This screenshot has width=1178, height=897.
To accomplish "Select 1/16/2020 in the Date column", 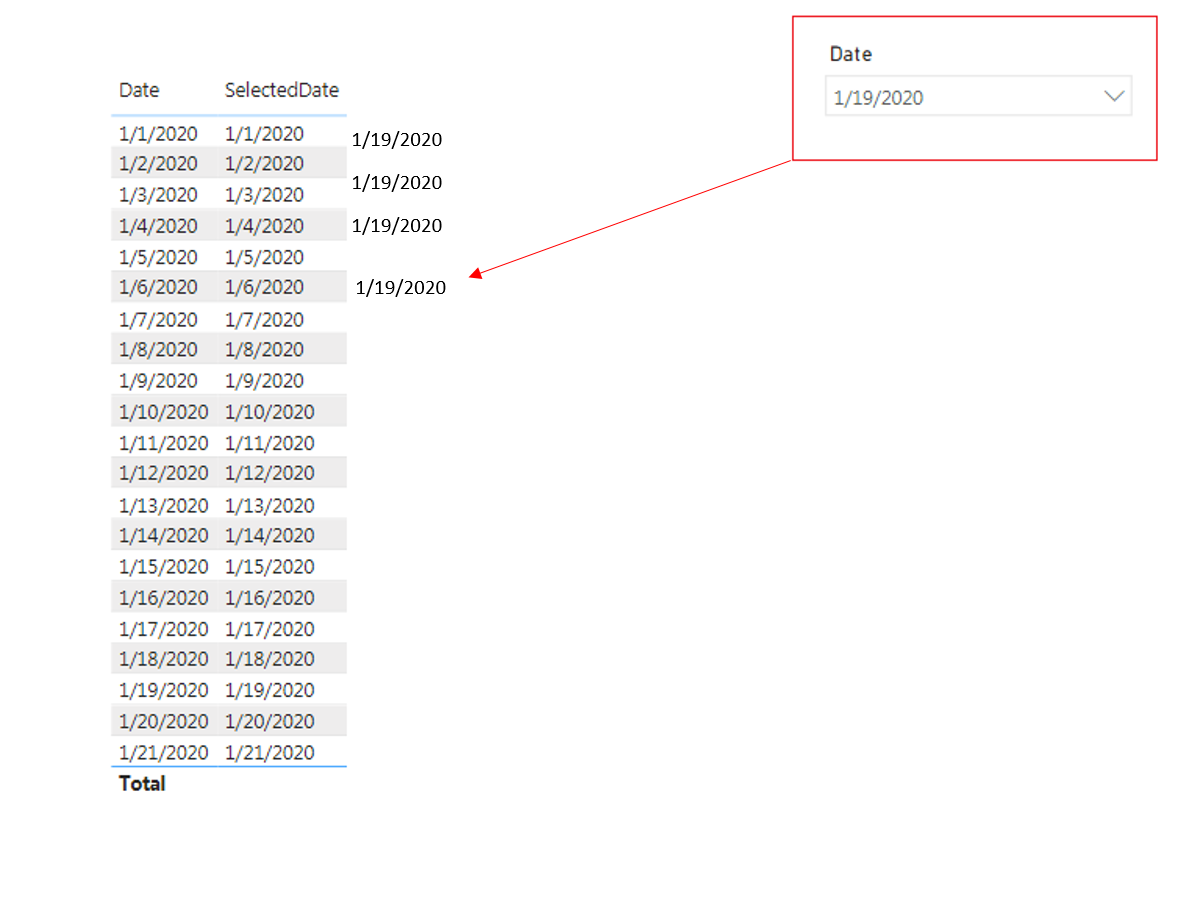I will coord(163,598).
